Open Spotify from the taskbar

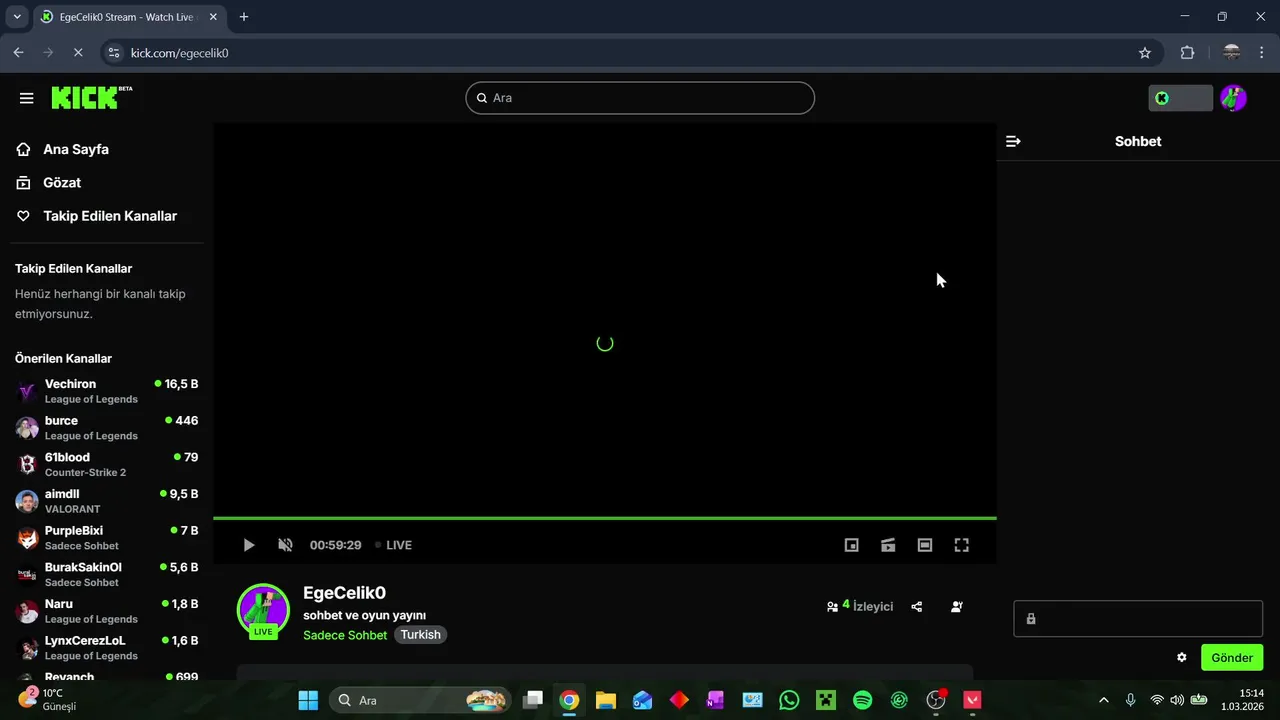863,700
